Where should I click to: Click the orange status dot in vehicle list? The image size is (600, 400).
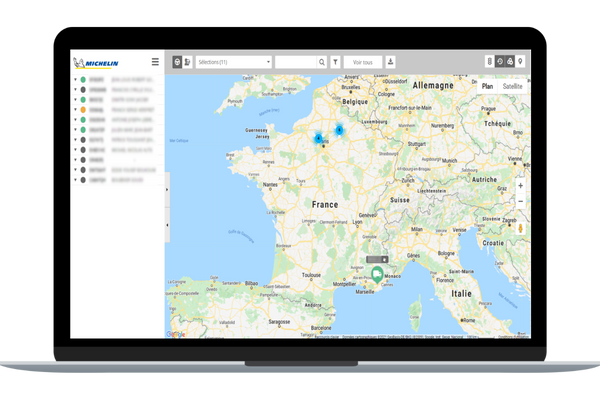(83, 110)
